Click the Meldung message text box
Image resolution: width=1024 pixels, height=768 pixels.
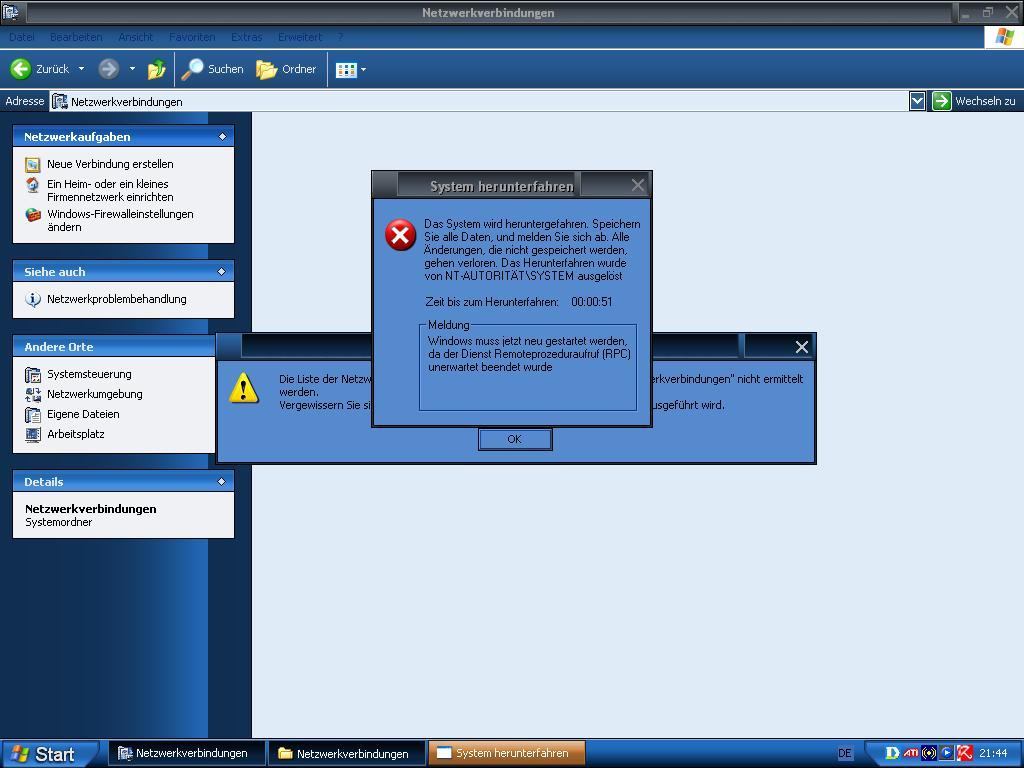(x=528, y=368)
